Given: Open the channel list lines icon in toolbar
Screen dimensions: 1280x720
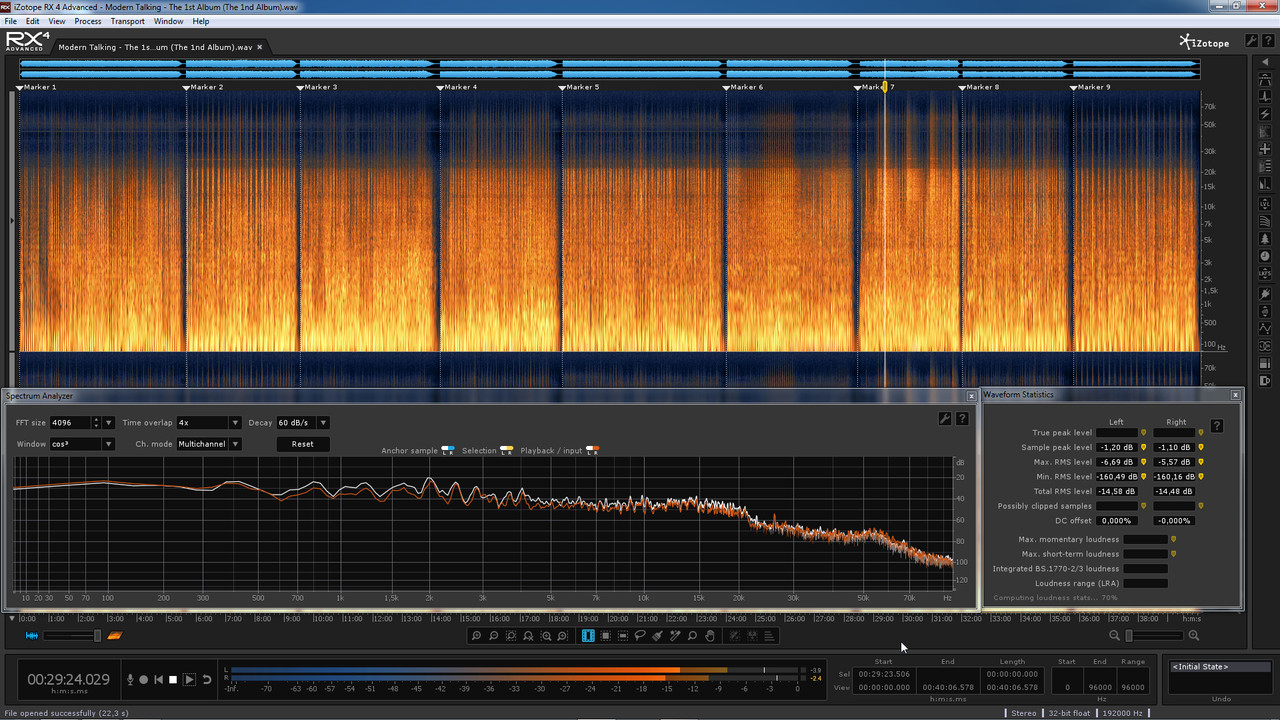Looking at the screenshot, I should point(769,636).
